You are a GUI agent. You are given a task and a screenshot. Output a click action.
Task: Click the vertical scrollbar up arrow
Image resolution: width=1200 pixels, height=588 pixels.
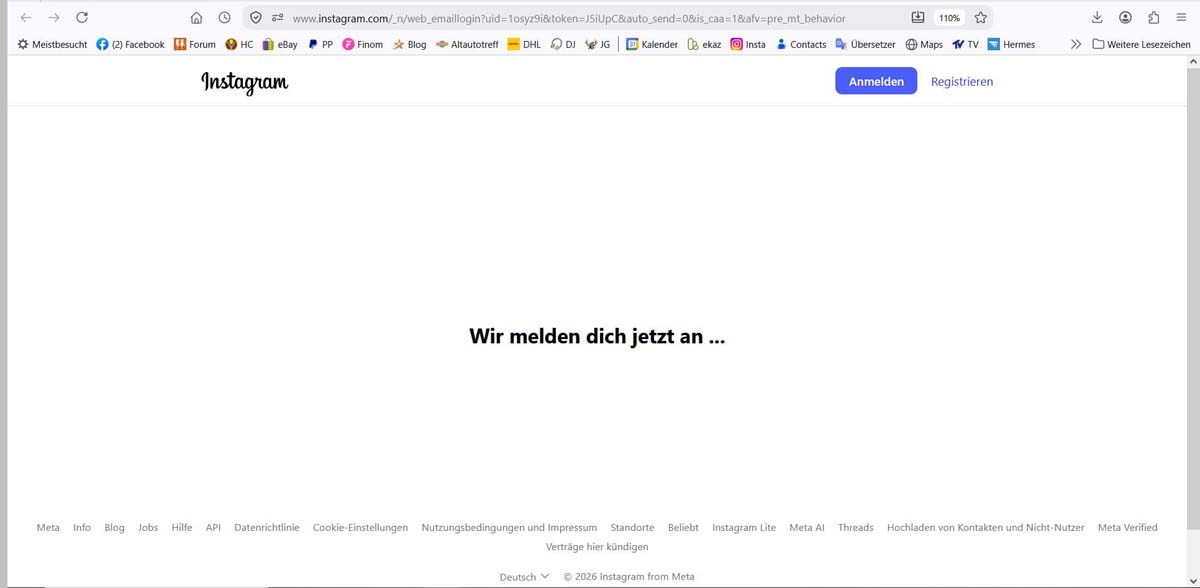click(1193, 61)
